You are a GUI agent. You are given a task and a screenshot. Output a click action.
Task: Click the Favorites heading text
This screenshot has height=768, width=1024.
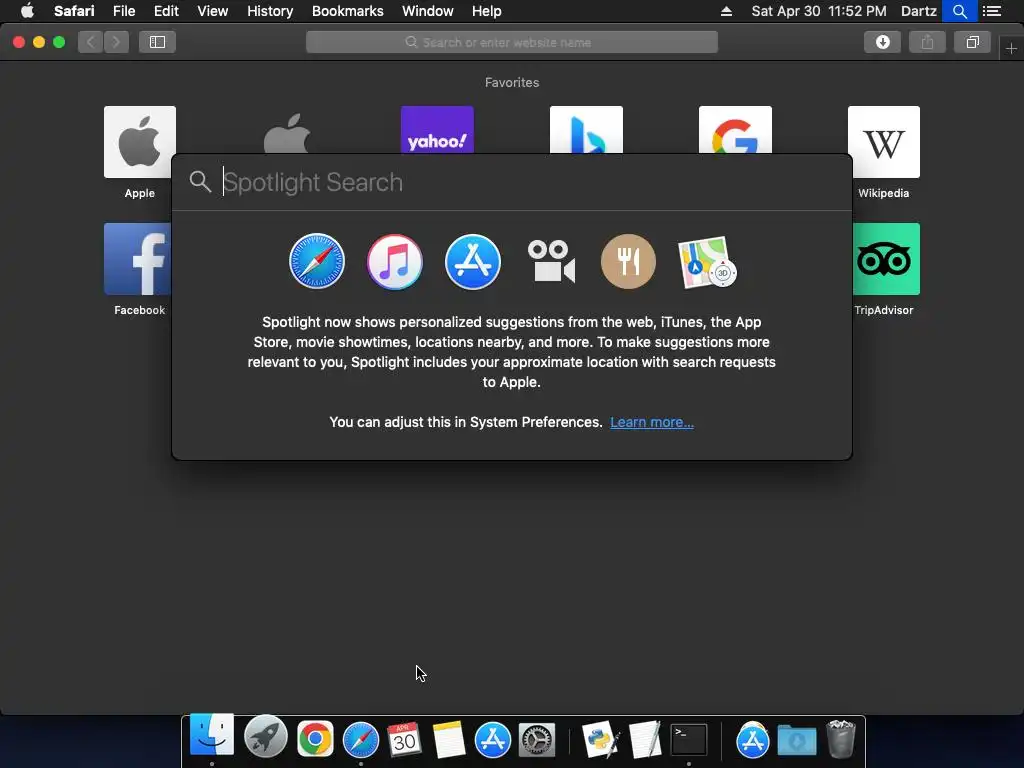pos(512,82)
